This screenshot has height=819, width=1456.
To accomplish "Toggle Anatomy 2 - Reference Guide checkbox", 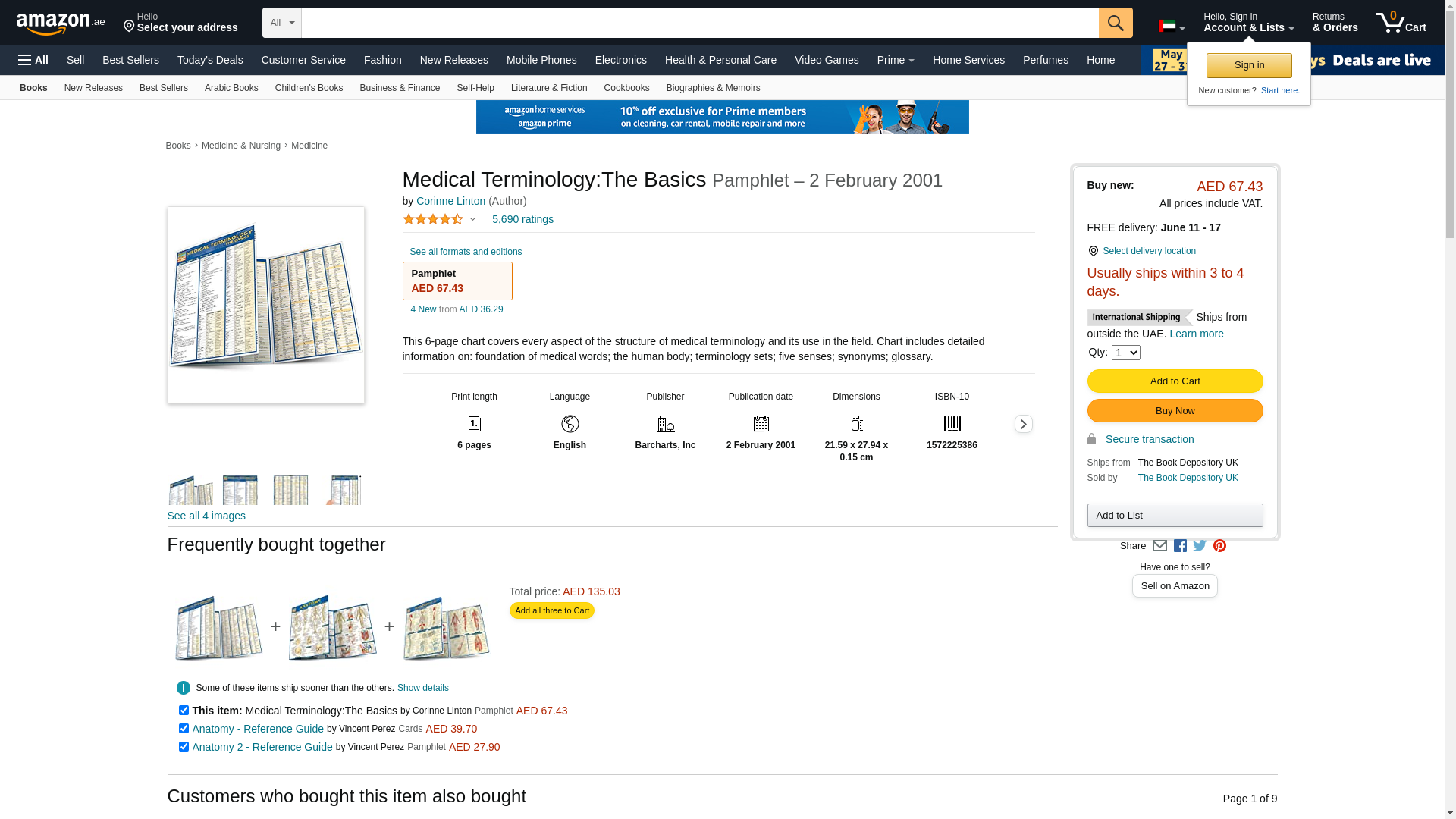I will coord(184,747).
